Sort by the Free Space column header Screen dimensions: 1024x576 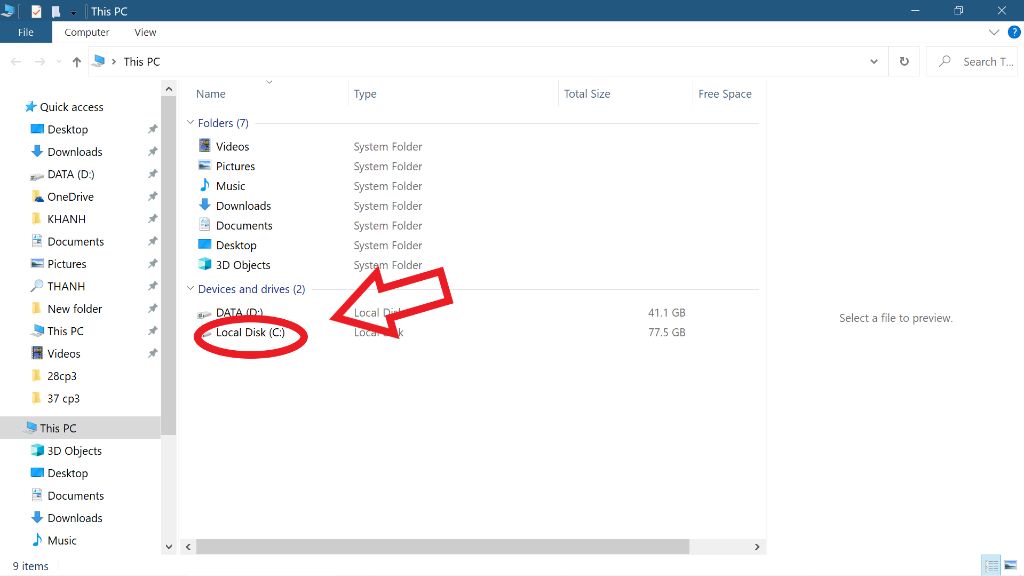coord(724,94)
